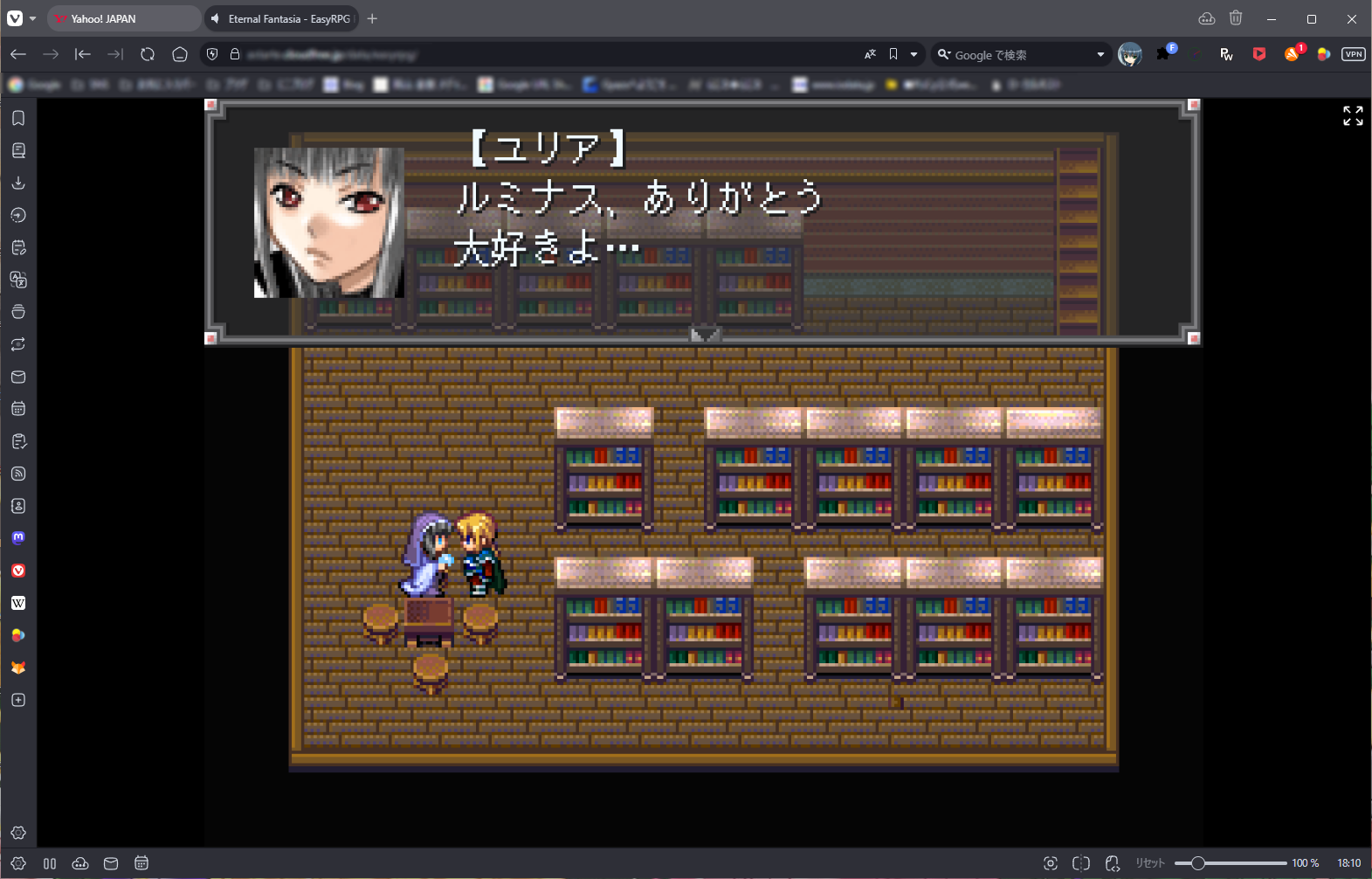The width and height of the screenshot is (1372, 879).
Task: Open the Vivaldi web panel
Action: [x=18, y=571]
